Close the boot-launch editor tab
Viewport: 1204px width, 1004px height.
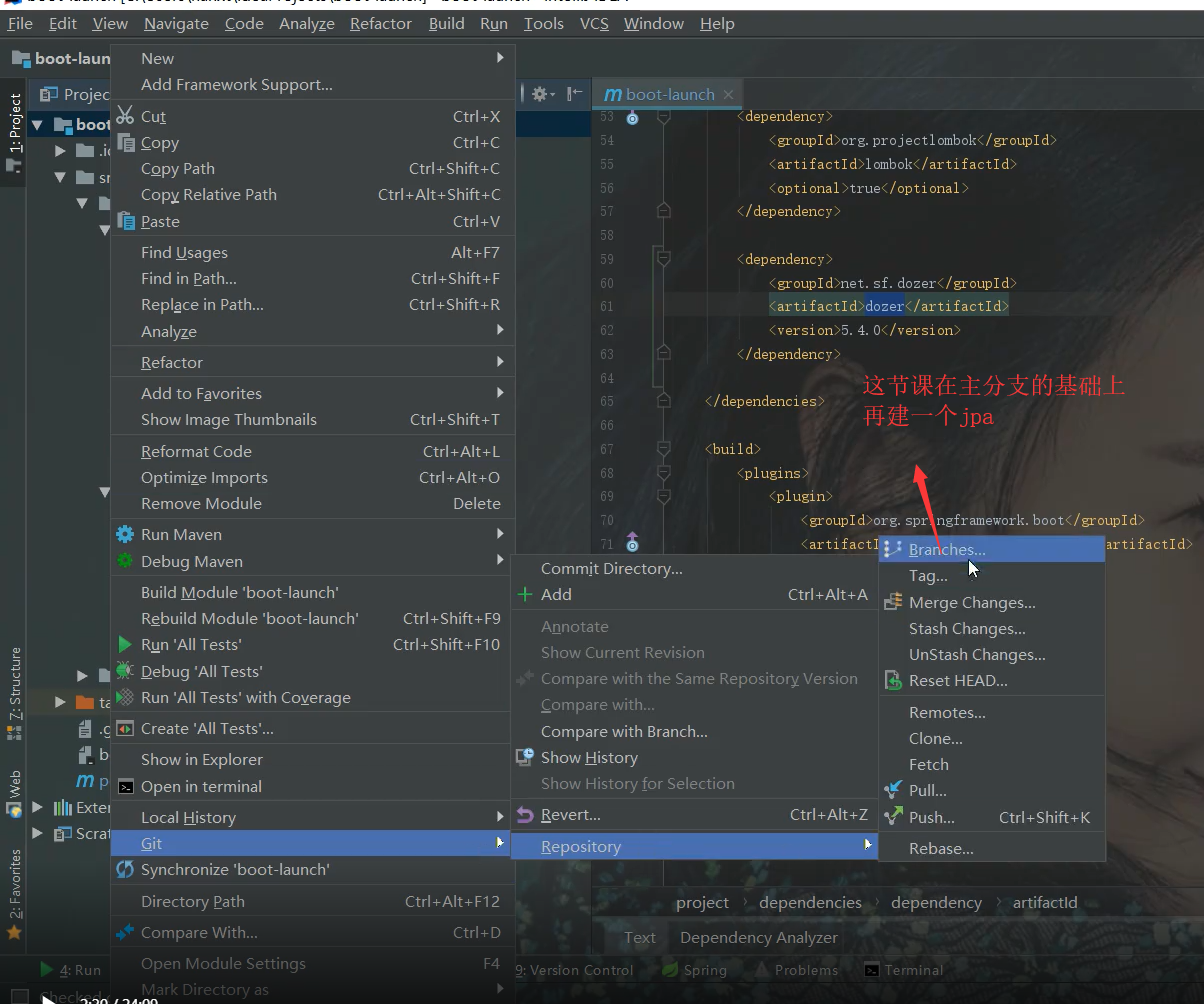click(x=728, y=94)
